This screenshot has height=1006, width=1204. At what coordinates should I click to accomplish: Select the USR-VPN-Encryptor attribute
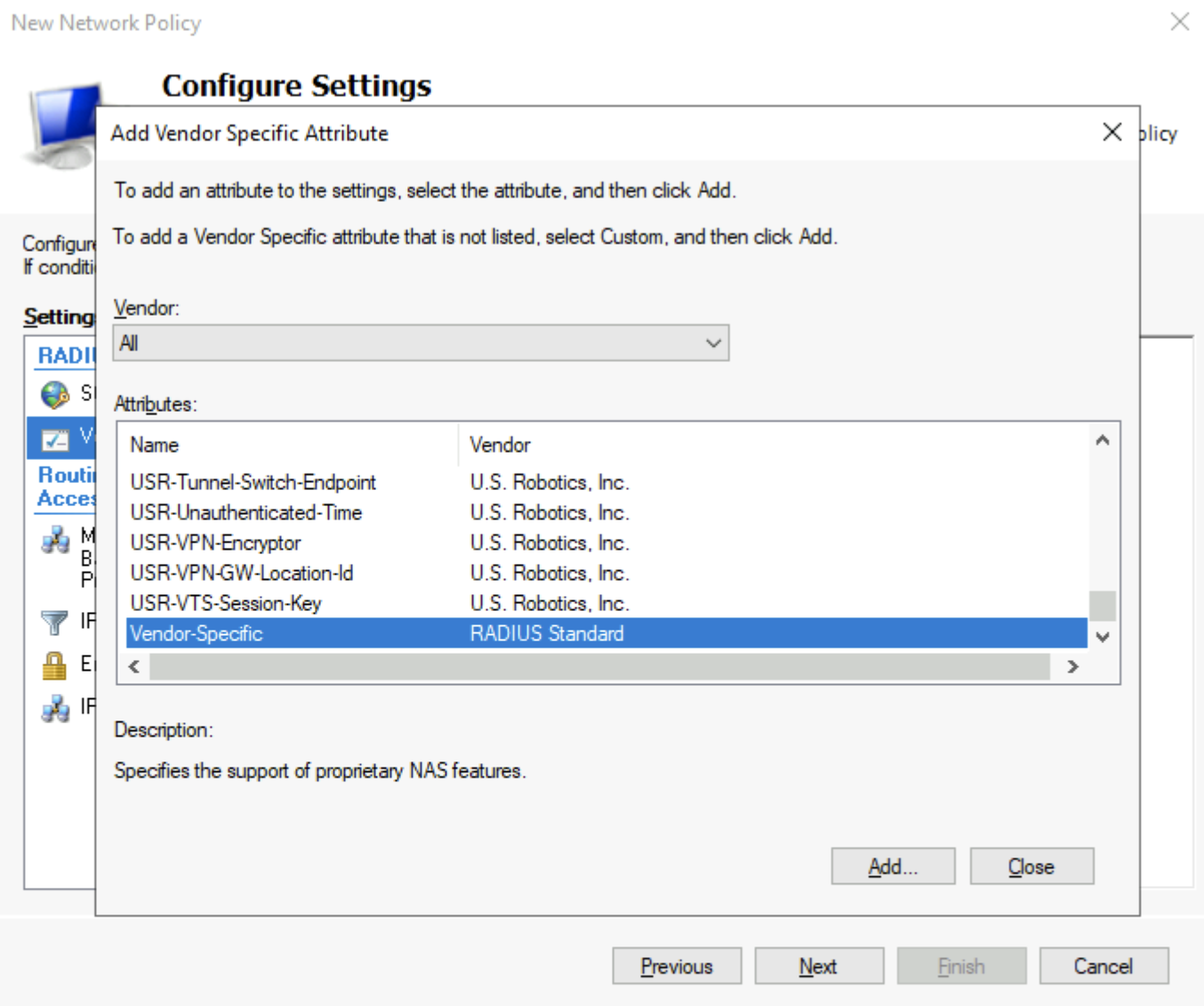point(215,543)
